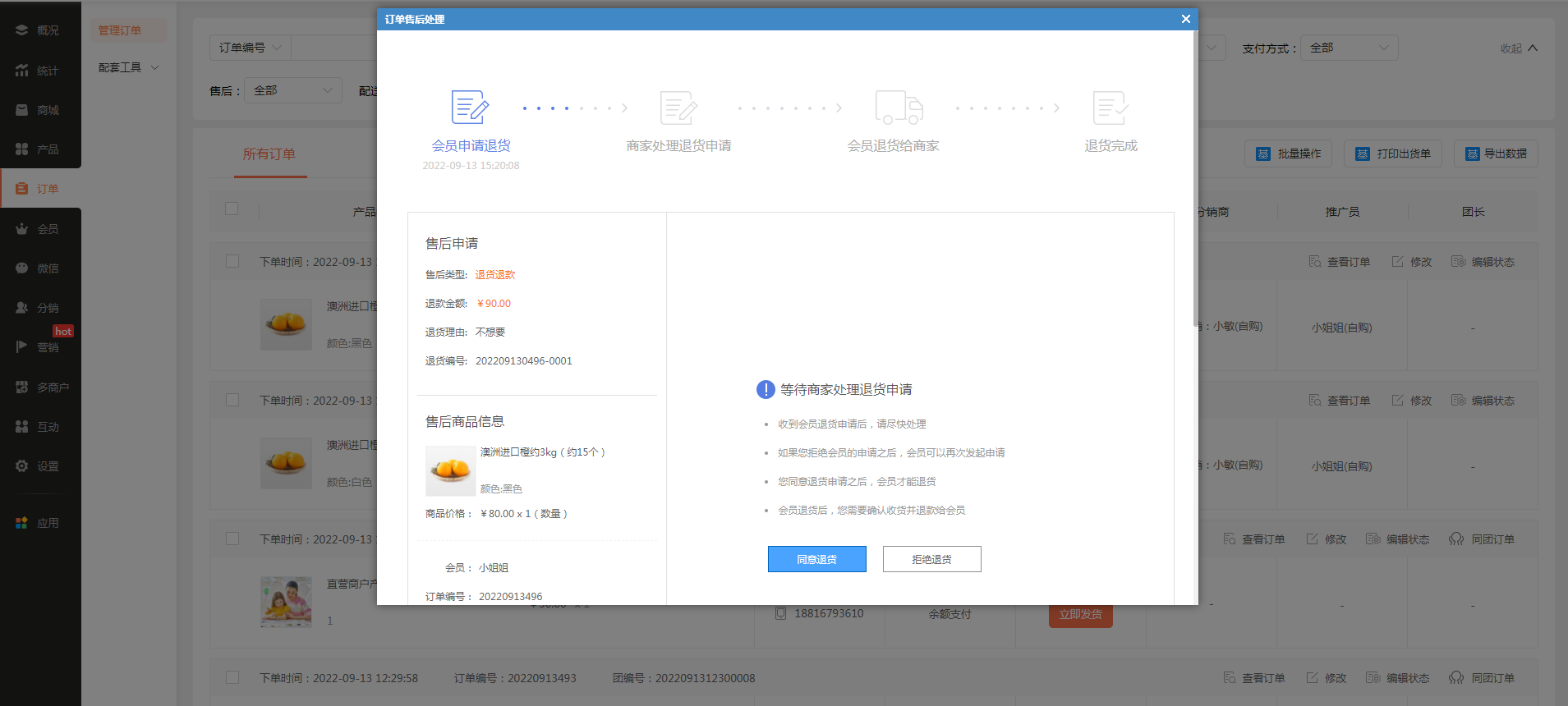Viewport: 1568px width, 706px height.
Task: Open the 设置 settings gear icon
Action: pyautogui.click(x=22, y=466)
